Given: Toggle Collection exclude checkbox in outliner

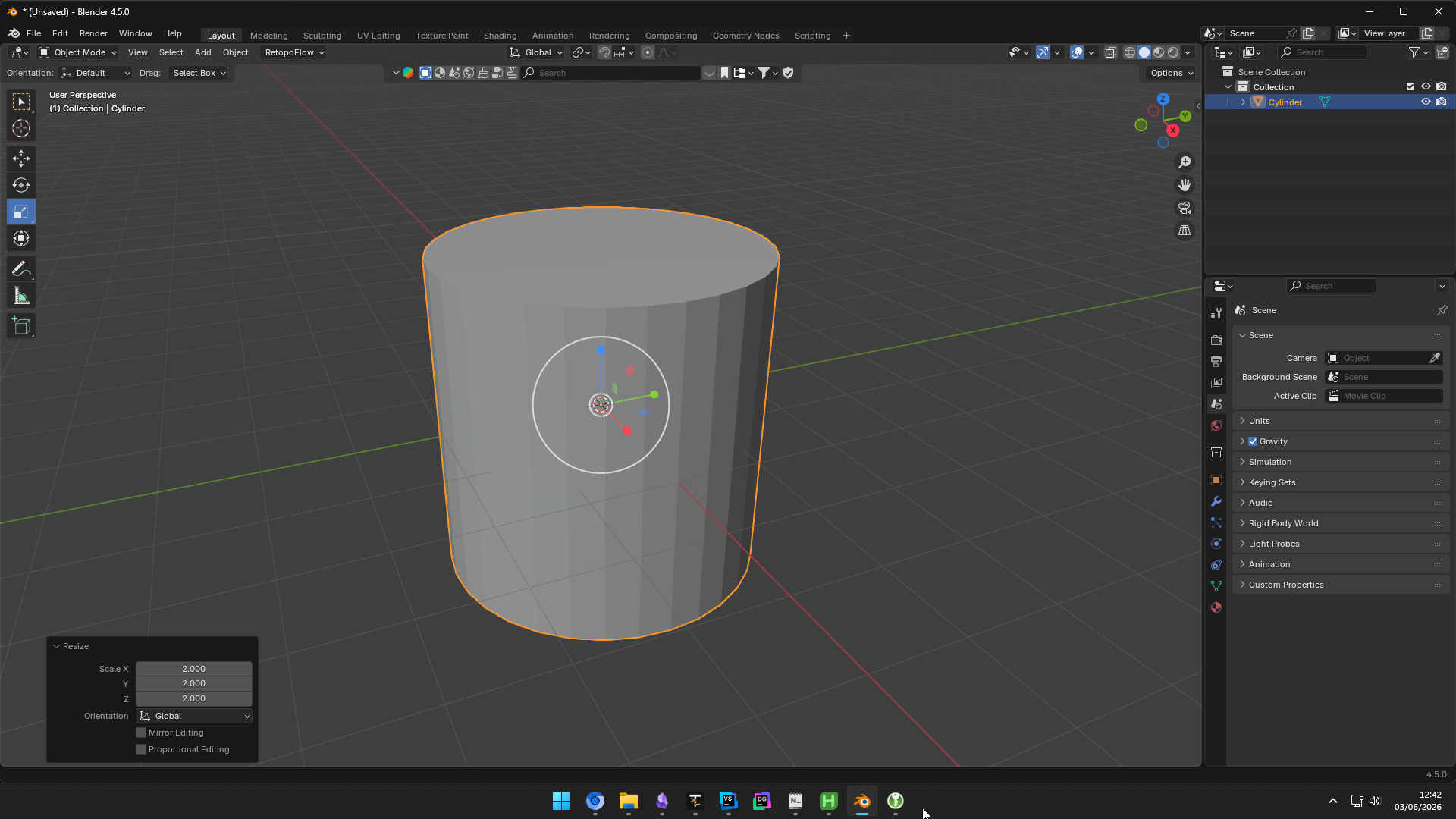Looking at the screenshot, I should pyautogui.click(x=1410, y=86).
